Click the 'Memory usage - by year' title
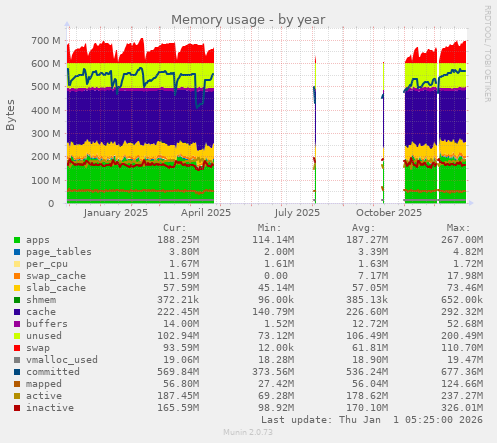 248,20
